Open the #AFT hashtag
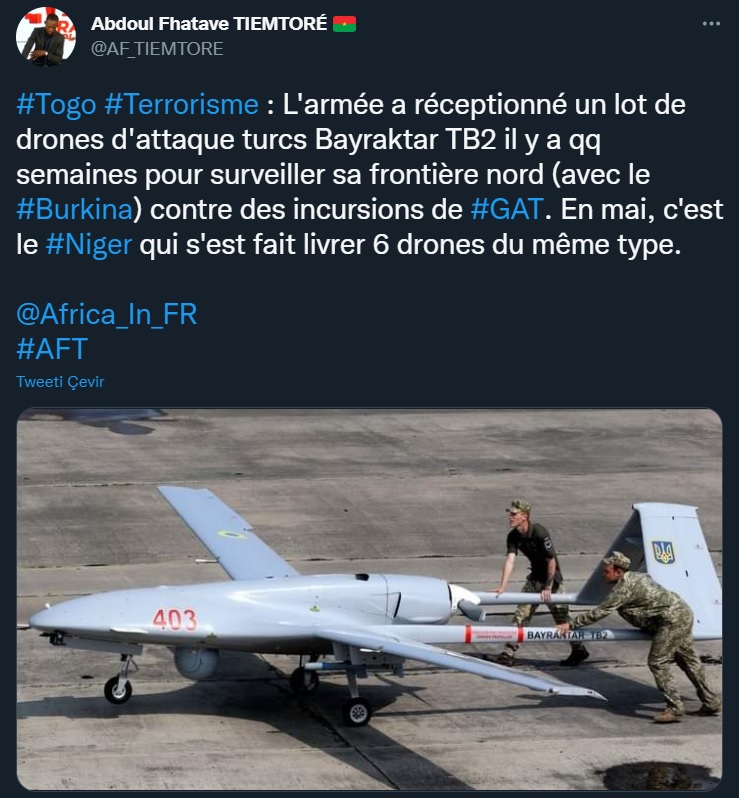Image resolution: width=739 pixels, height=798 pixels. (x=52, y=349)
